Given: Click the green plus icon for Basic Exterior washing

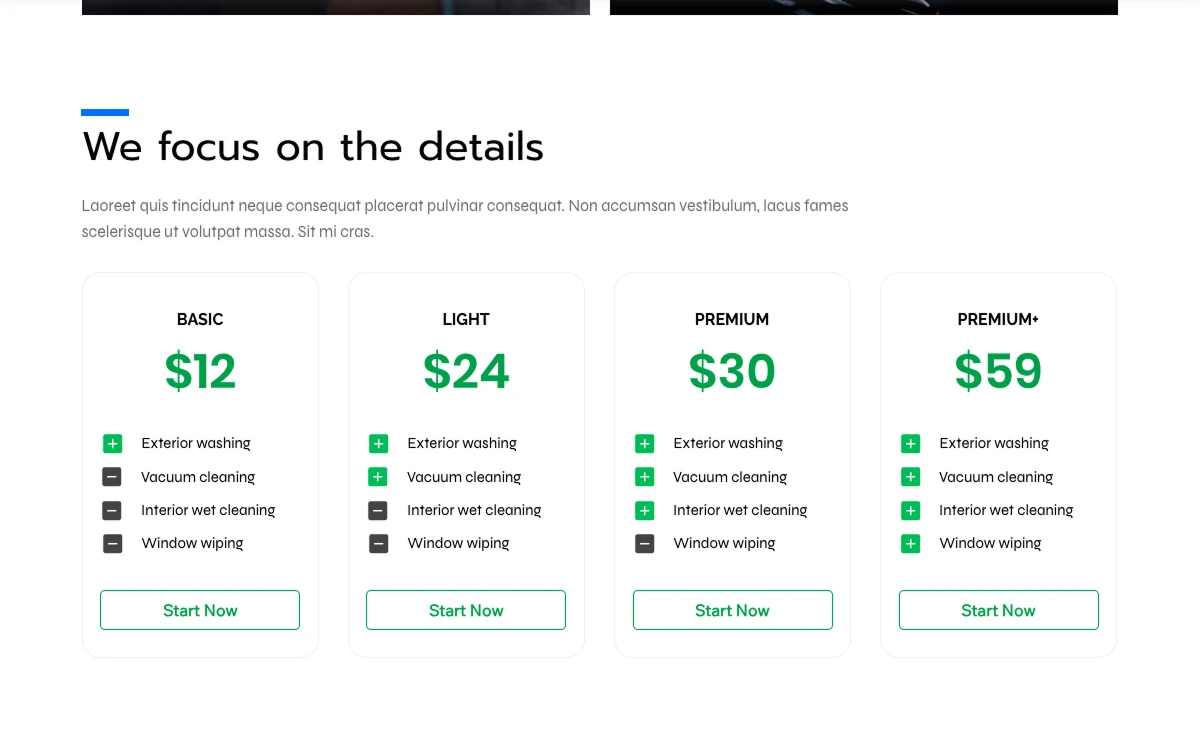Looking at the screenshot, I should (x=112, y=443).
